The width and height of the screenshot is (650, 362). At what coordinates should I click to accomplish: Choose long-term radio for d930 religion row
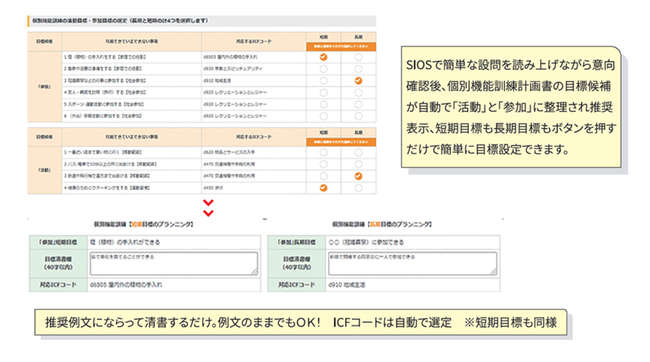point(358,69)
